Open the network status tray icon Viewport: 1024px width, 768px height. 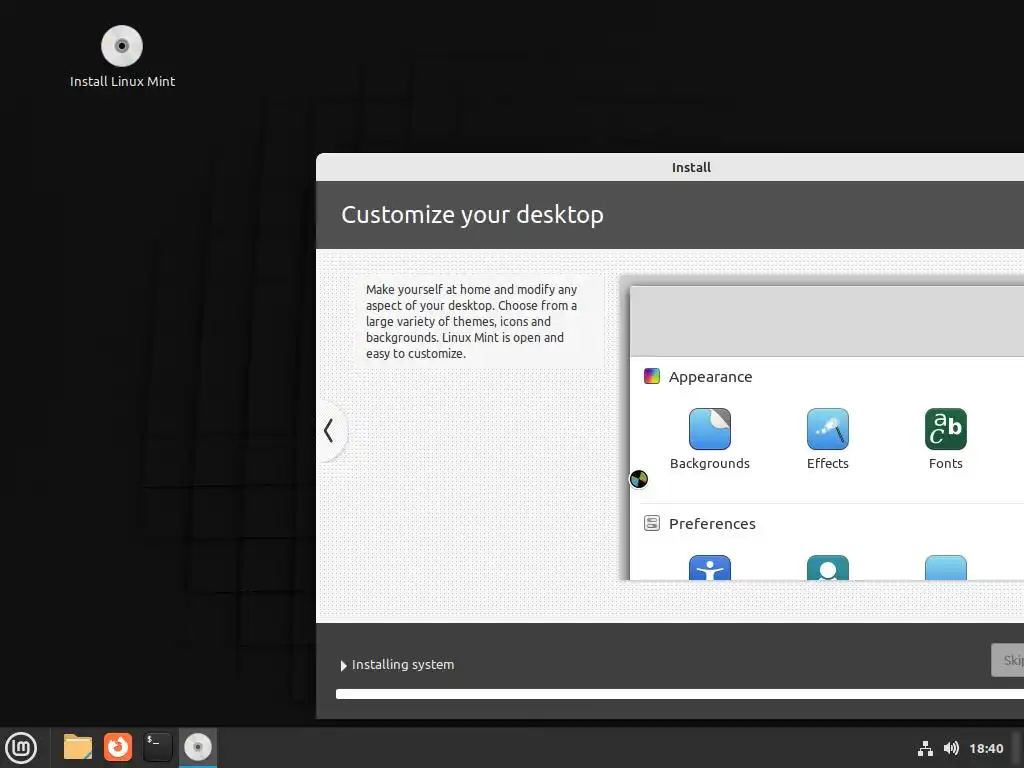pos(925,748)
